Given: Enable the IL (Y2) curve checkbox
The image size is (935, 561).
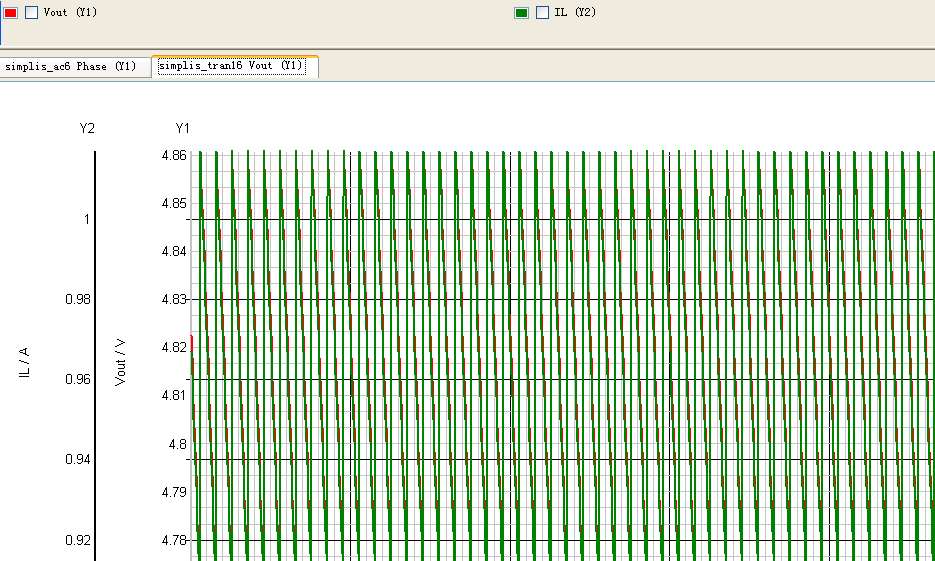Looking at the screenshot, I should click(542, 13).
